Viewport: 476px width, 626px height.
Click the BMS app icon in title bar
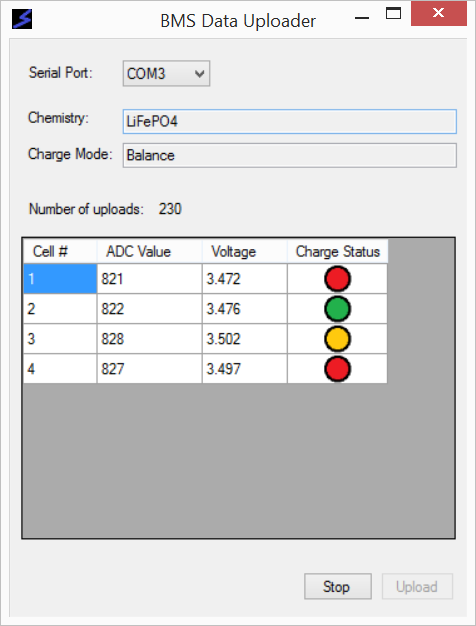point(22,19)
